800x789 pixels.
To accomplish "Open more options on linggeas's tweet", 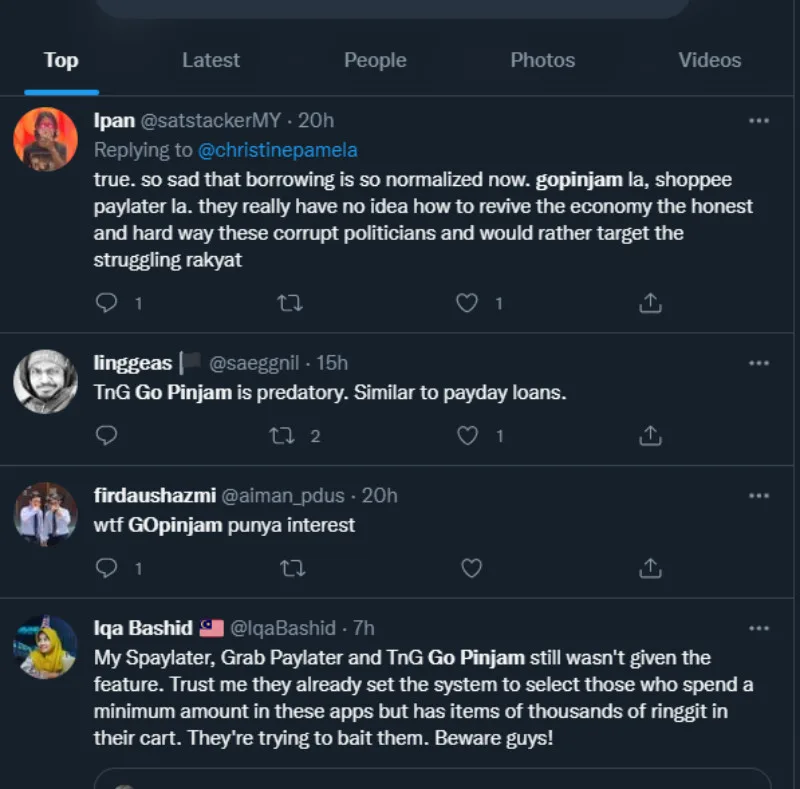I will [759, 362].
